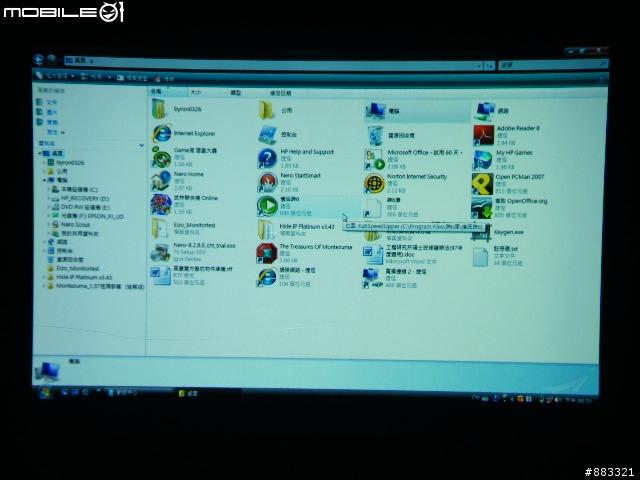
Task: Select the EPSON_PJ_UD (F:) drive in tree
Action: (x=88, y=216)
